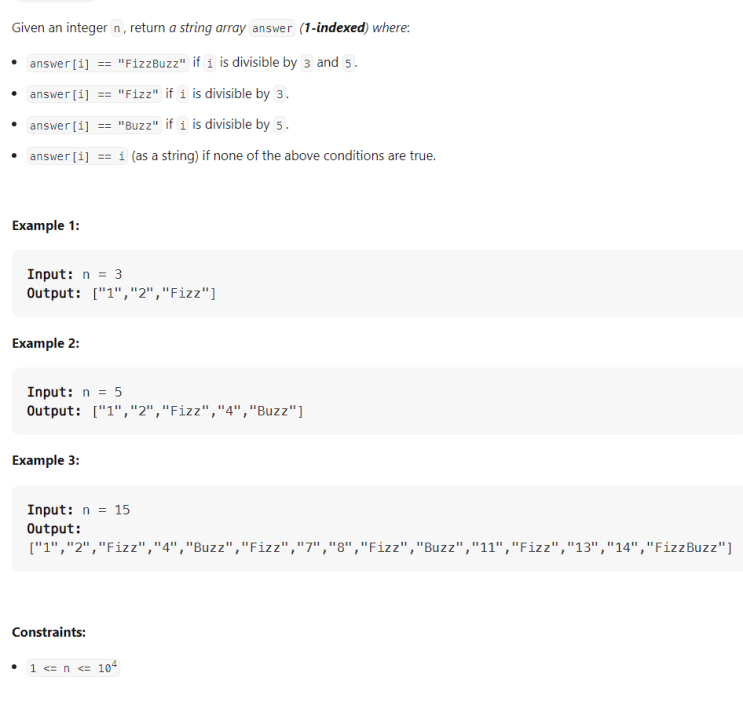Click the "Input: n = 15" line
The width and height of the screenshot is (743, 702).
[78, 510]
